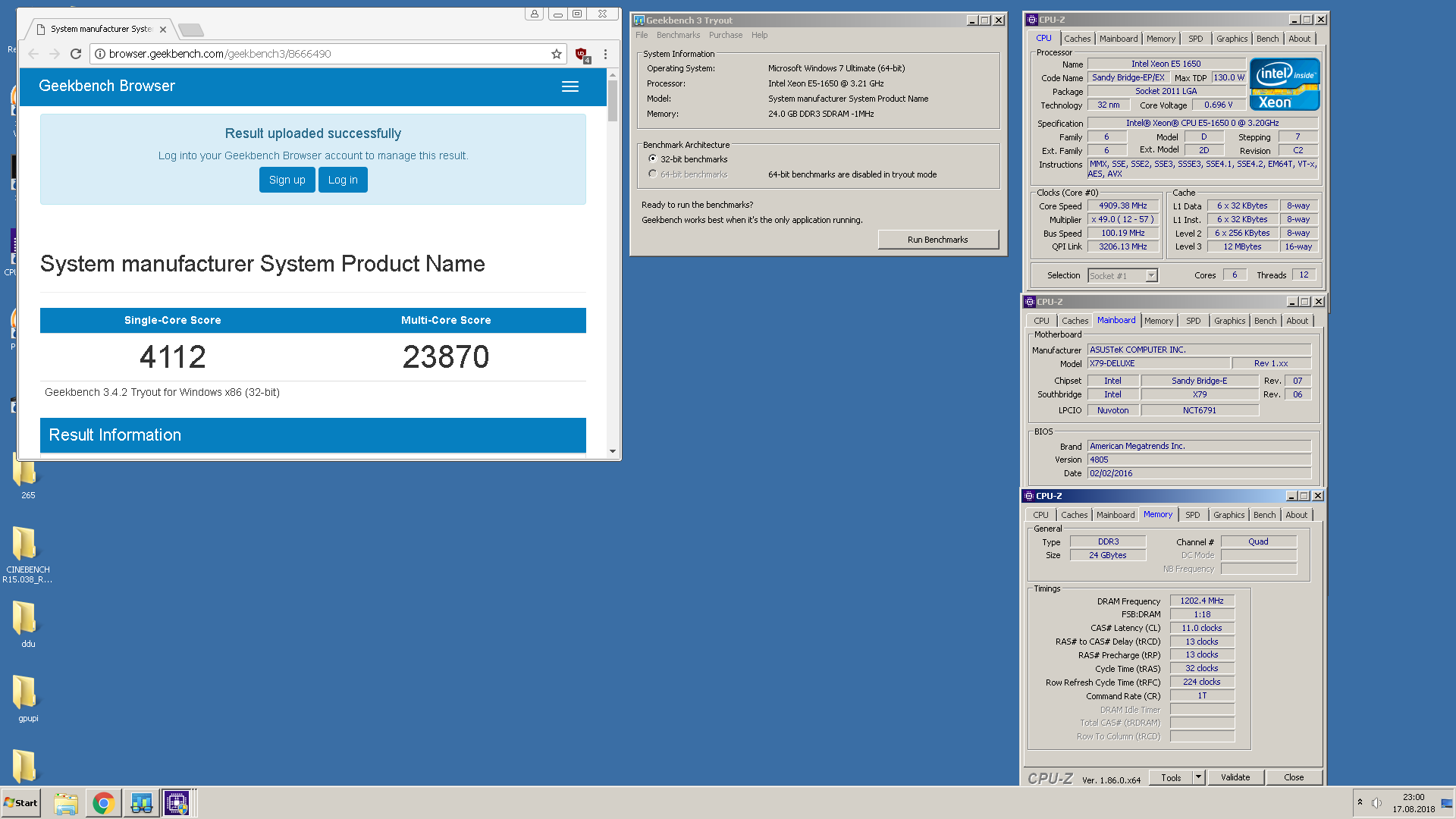Click the CPU-Z Validate button
The height and width of the screenshot is (819, 1456).
click(x=1235, y=777)
